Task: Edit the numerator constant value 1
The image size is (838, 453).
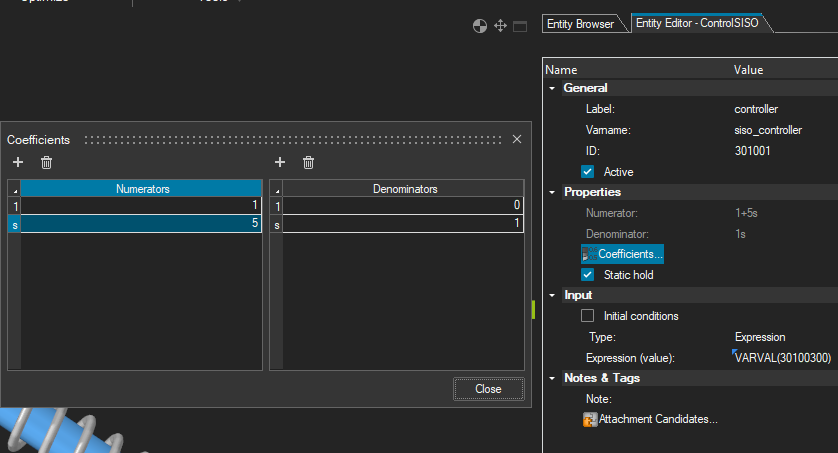Action: click(x=141, y=205)
